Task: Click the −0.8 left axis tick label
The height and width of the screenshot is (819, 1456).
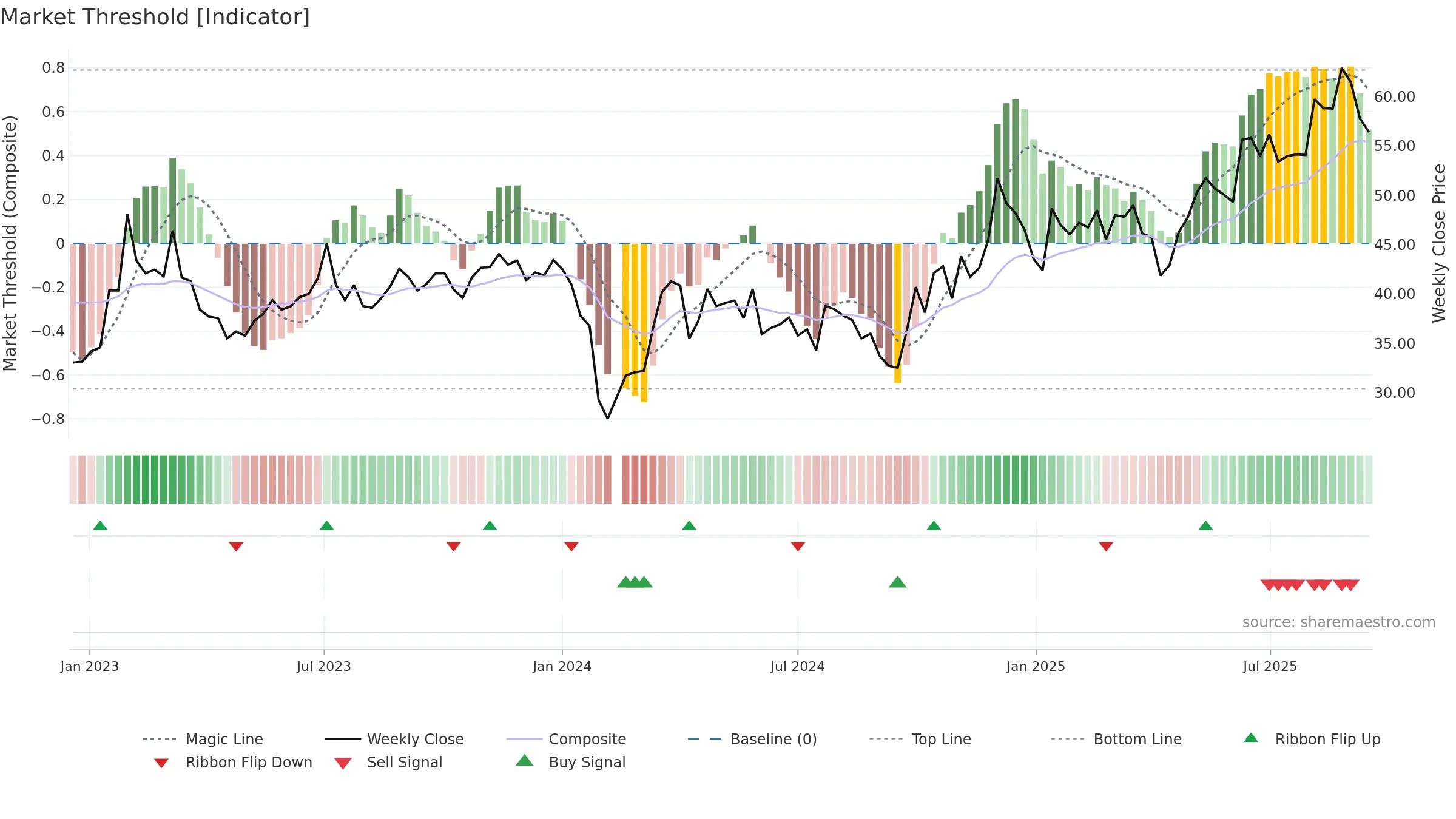Action: tap(48, 419)
